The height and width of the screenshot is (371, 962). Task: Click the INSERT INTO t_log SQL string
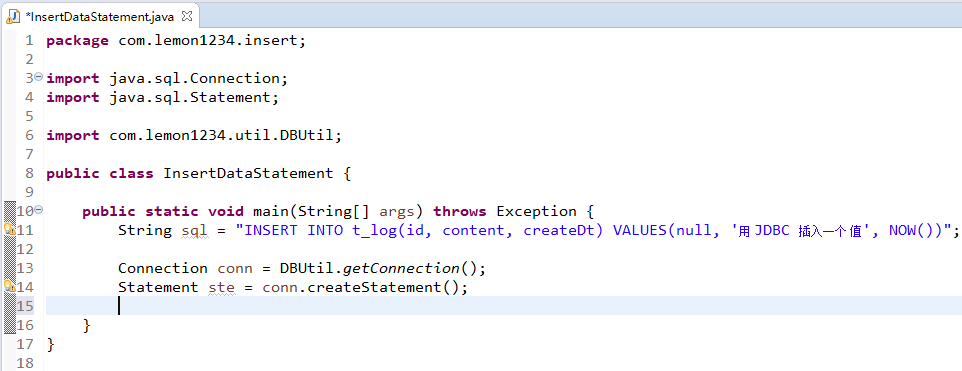(593, 231)
